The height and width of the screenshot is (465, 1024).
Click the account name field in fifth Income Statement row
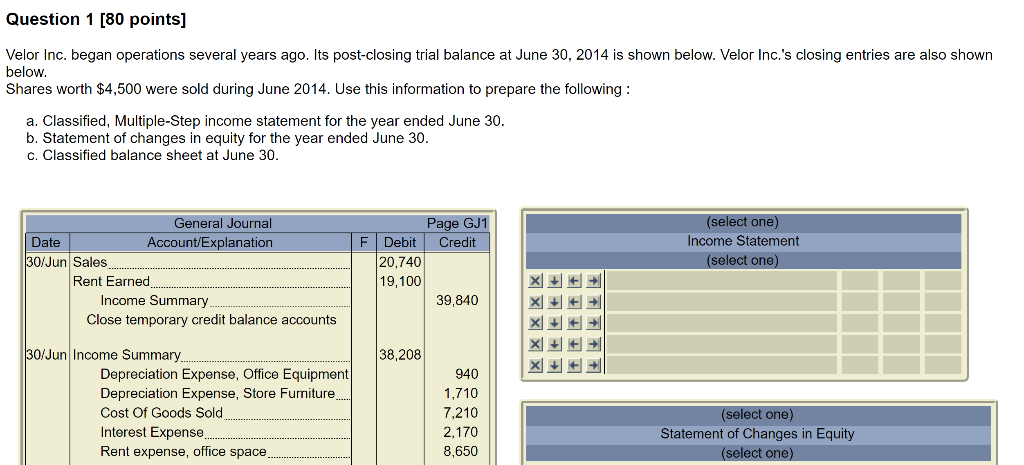coord(722,365)
